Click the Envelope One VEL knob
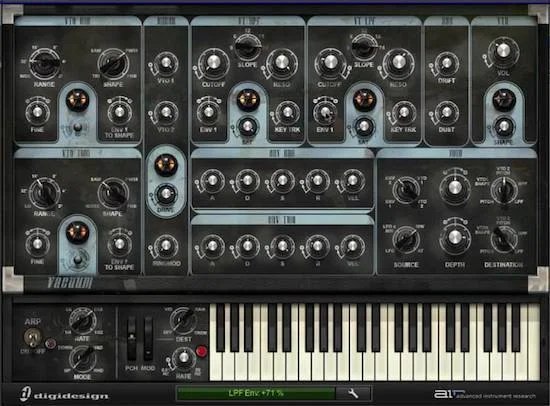550x406 pixels. 353,180
